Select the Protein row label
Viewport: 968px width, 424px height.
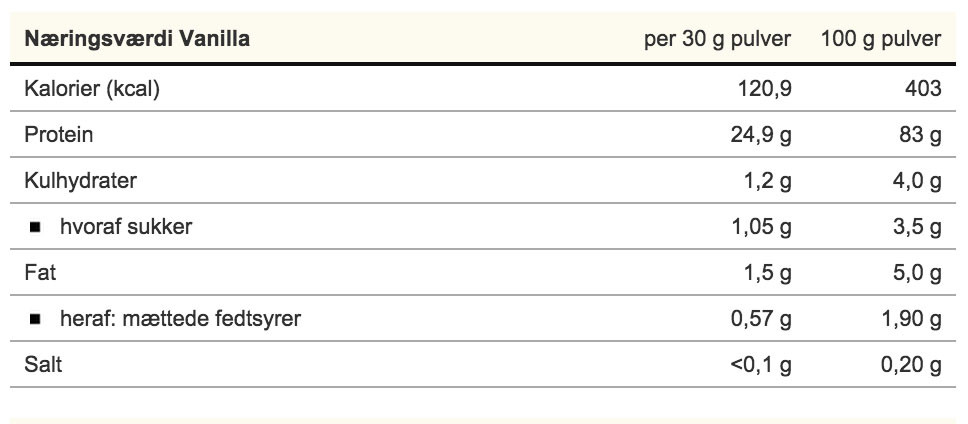tap(59, 135)
